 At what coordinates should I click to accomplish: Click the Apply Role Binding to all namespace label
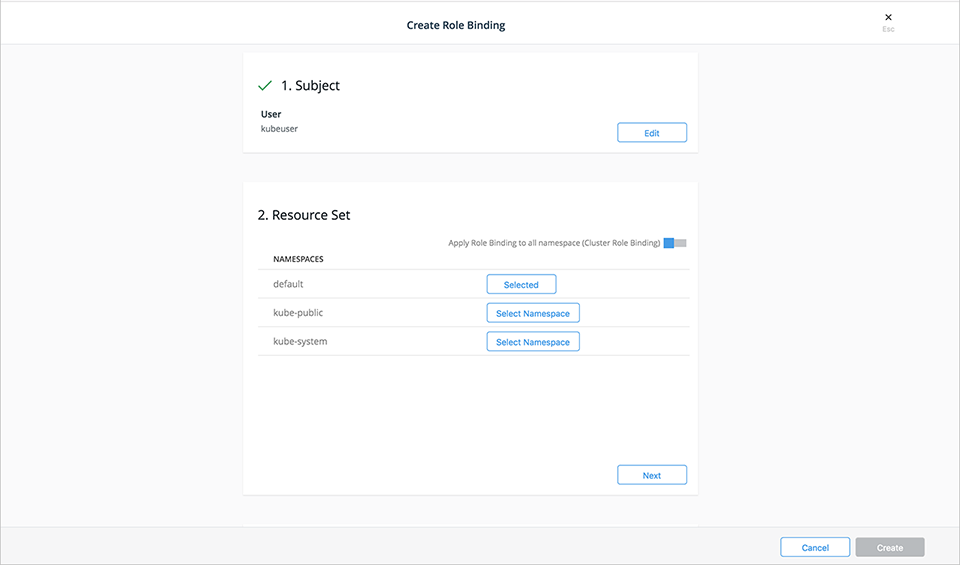[x=553, y=243]
